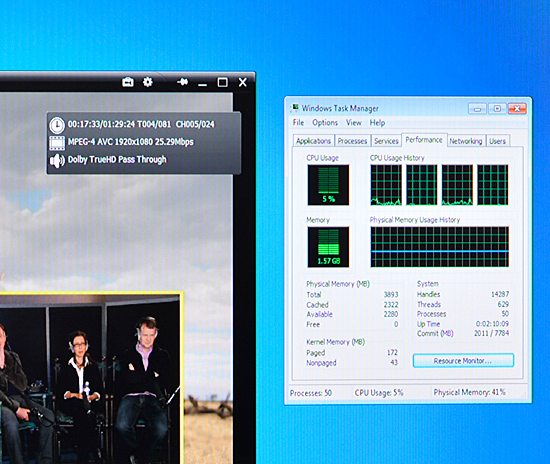
Task: Click the speaker icon beside Dolby TrueHD
Action: point(57,161)
